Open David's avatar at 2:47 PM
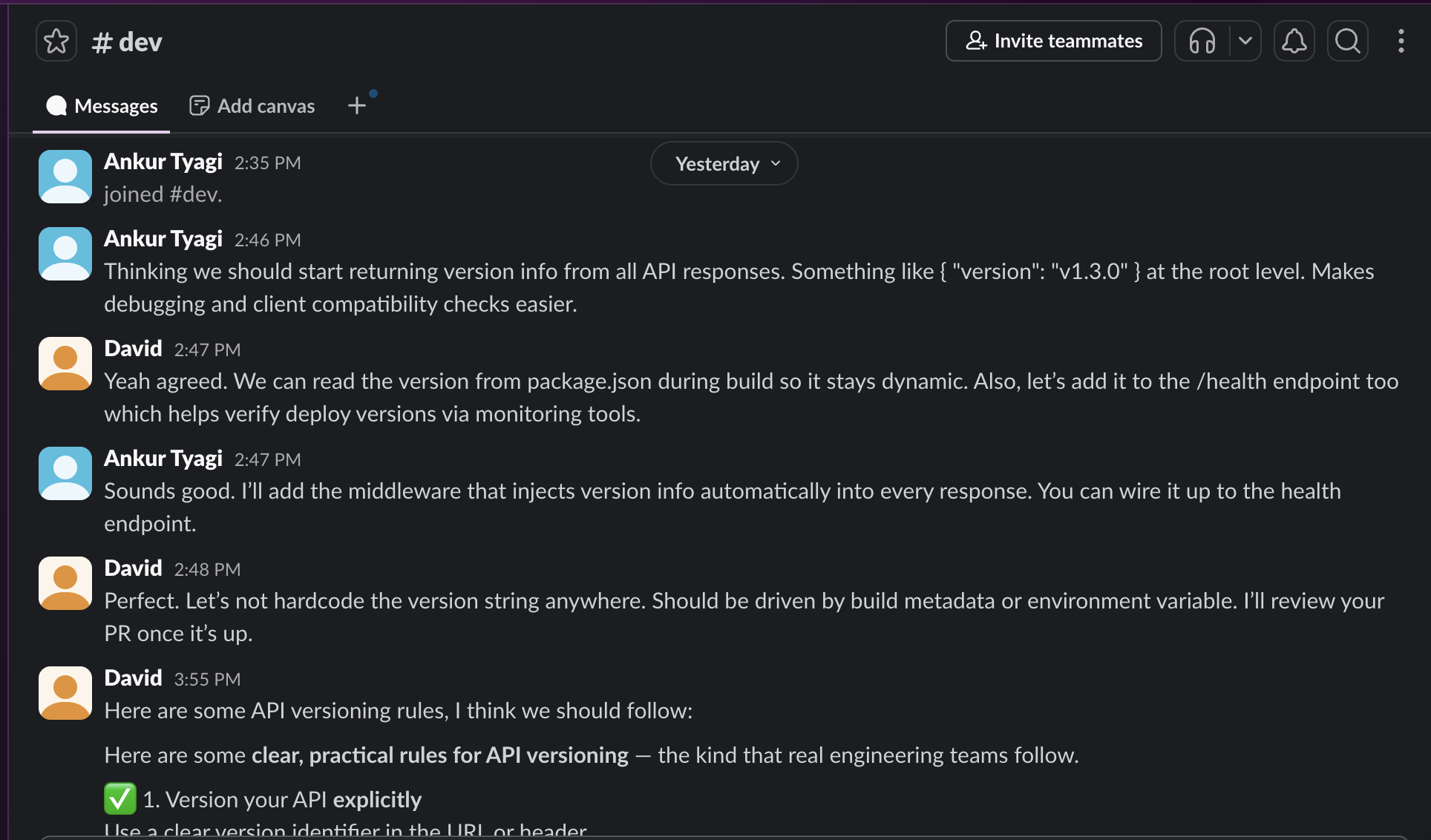Viewport: 1431px width, 840px height. [65, 364]
